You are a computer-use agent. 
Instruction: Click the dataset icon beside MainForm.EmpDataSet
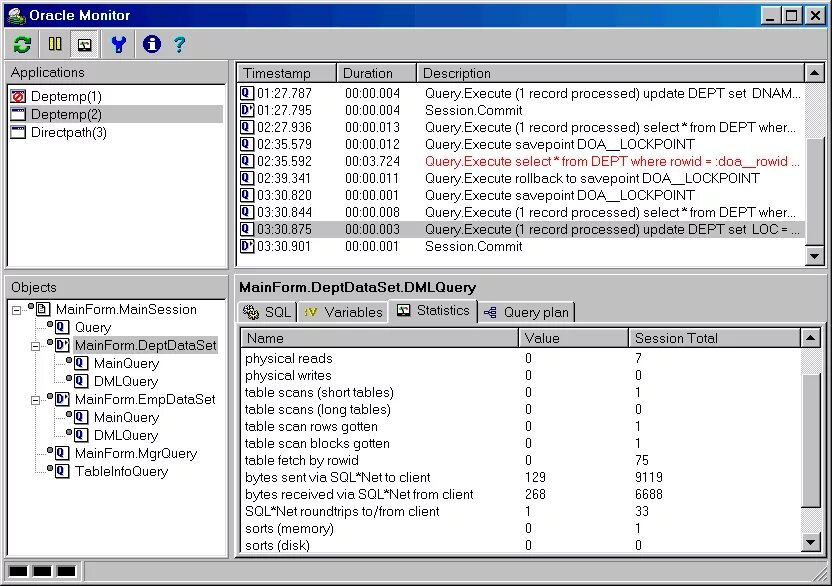point(62,399)
